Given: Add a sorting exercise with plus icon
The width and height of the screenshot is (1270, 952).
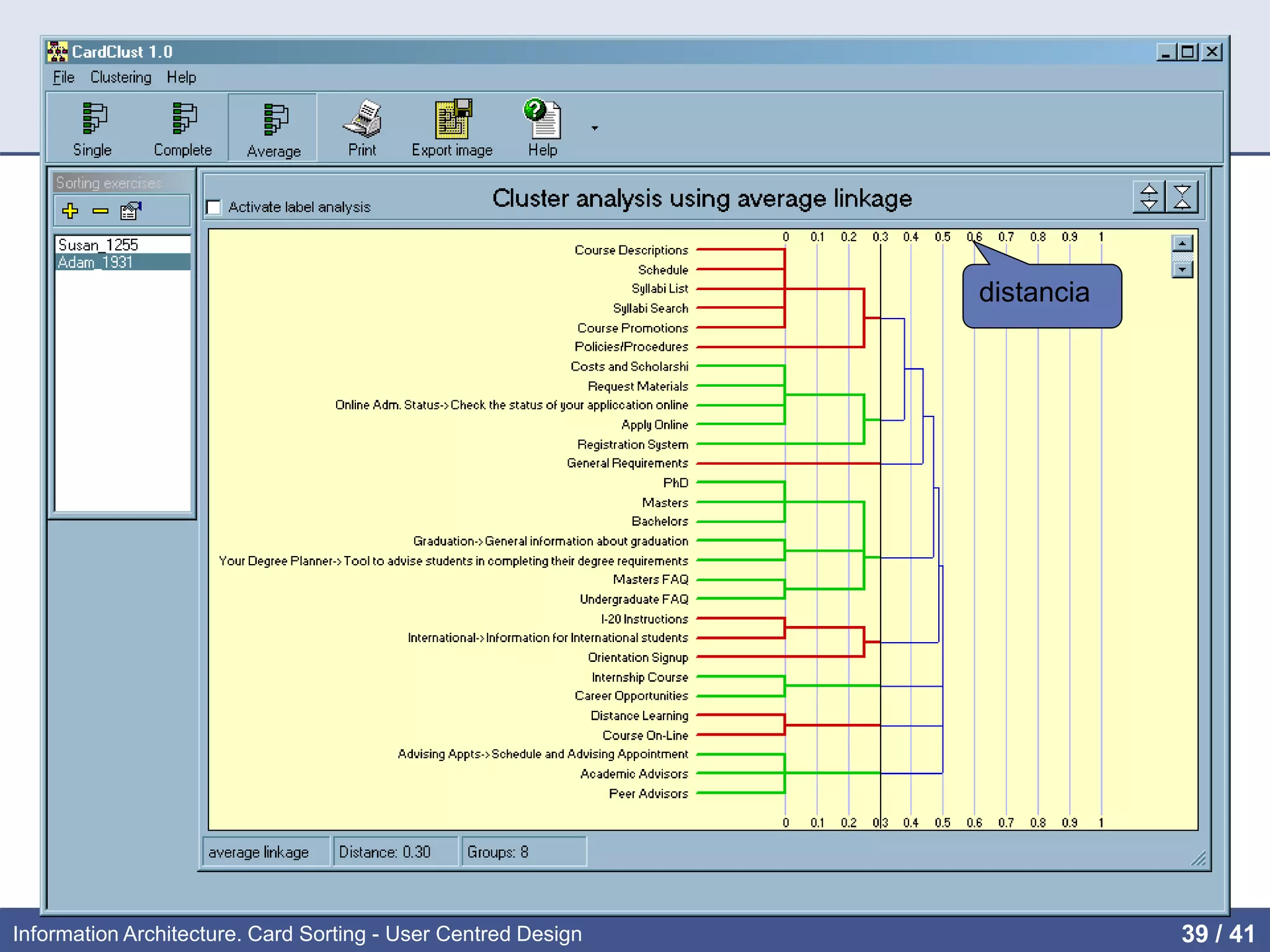Looking at the screenshot, I should (x=70, y=211).
